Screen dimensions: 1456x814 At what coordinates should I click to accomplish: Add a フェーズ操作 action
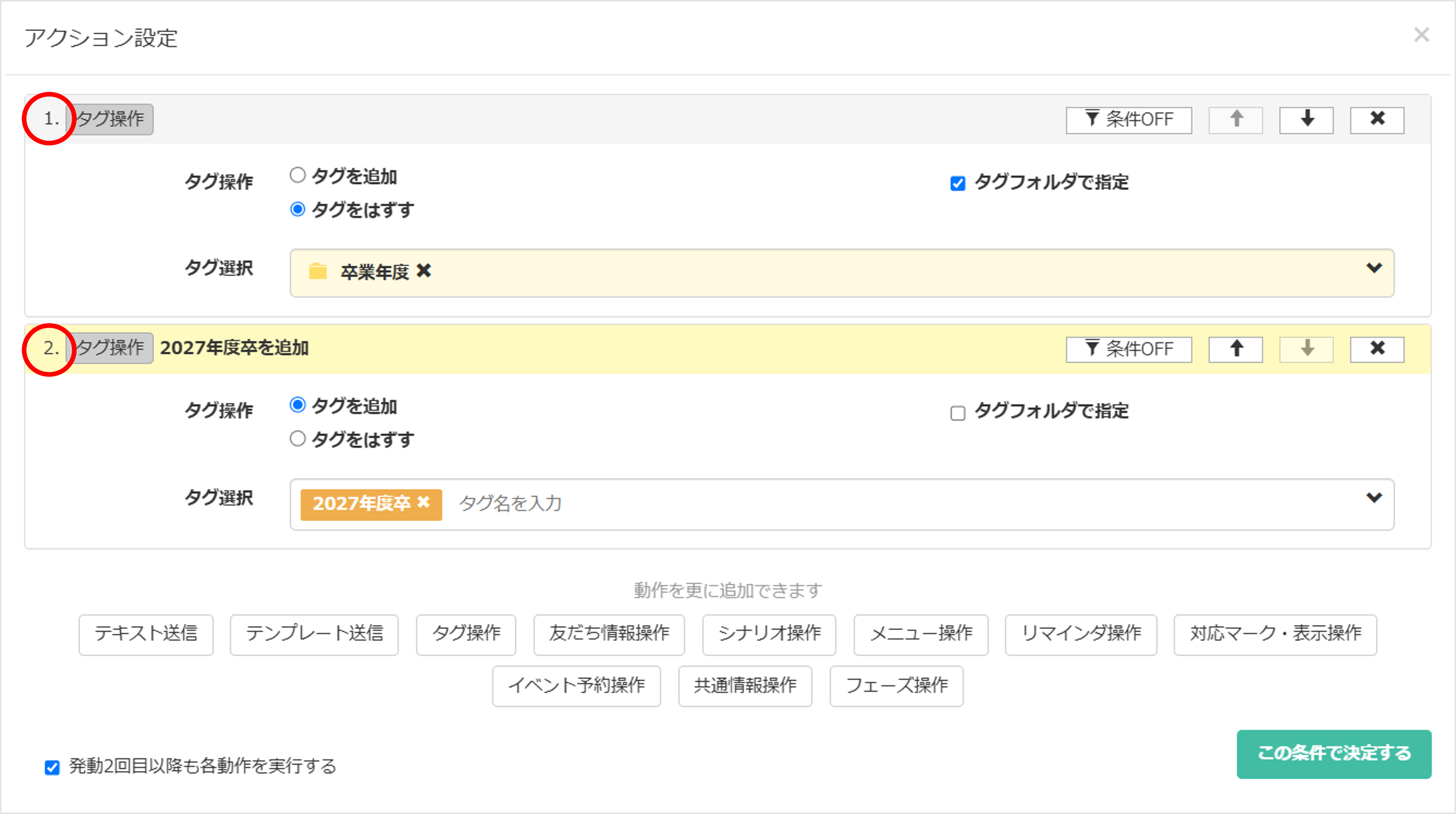tap(897, 686)
